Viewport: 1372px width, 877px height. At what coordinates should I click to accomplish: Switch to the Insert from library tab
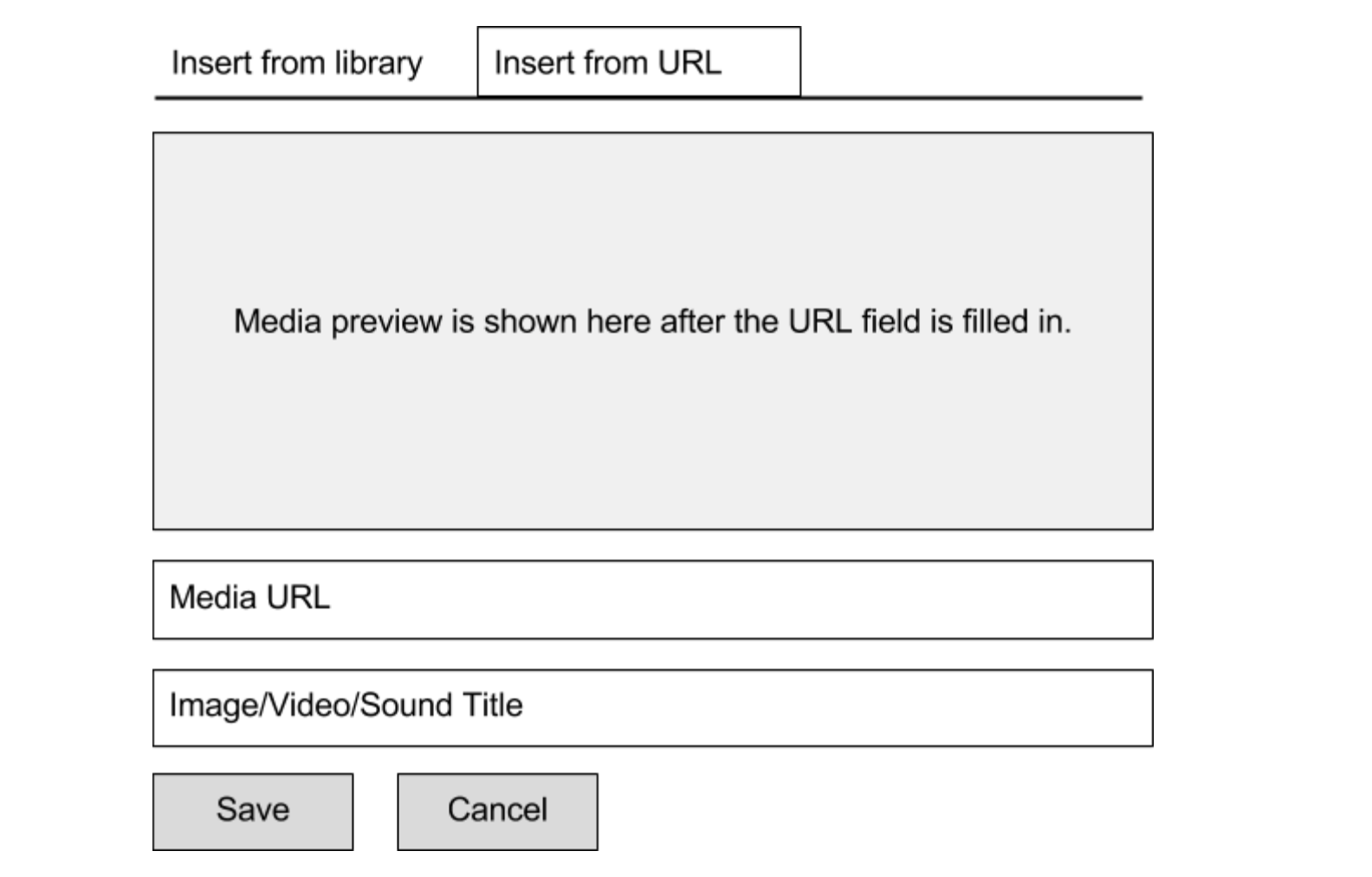click(x=296, y=63)
